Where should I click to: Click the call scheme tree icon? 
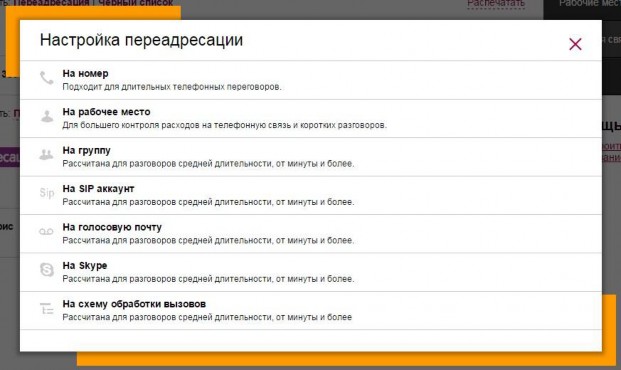coord(46,308)
